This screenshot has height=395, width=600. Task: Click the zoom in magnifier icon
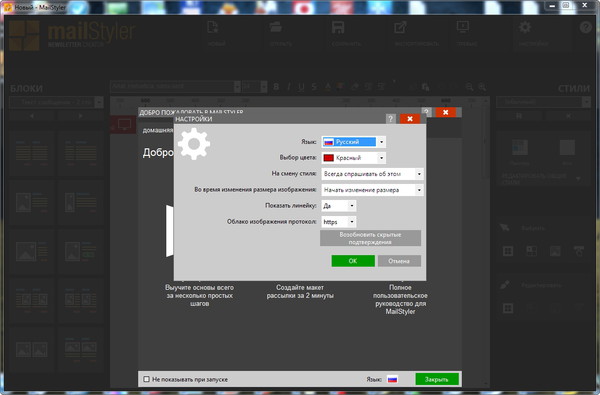point(482,87)
